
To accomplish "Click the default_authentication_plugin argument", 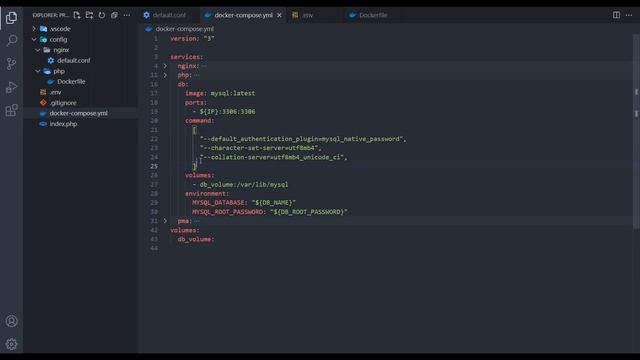I will tap(303, 139).
